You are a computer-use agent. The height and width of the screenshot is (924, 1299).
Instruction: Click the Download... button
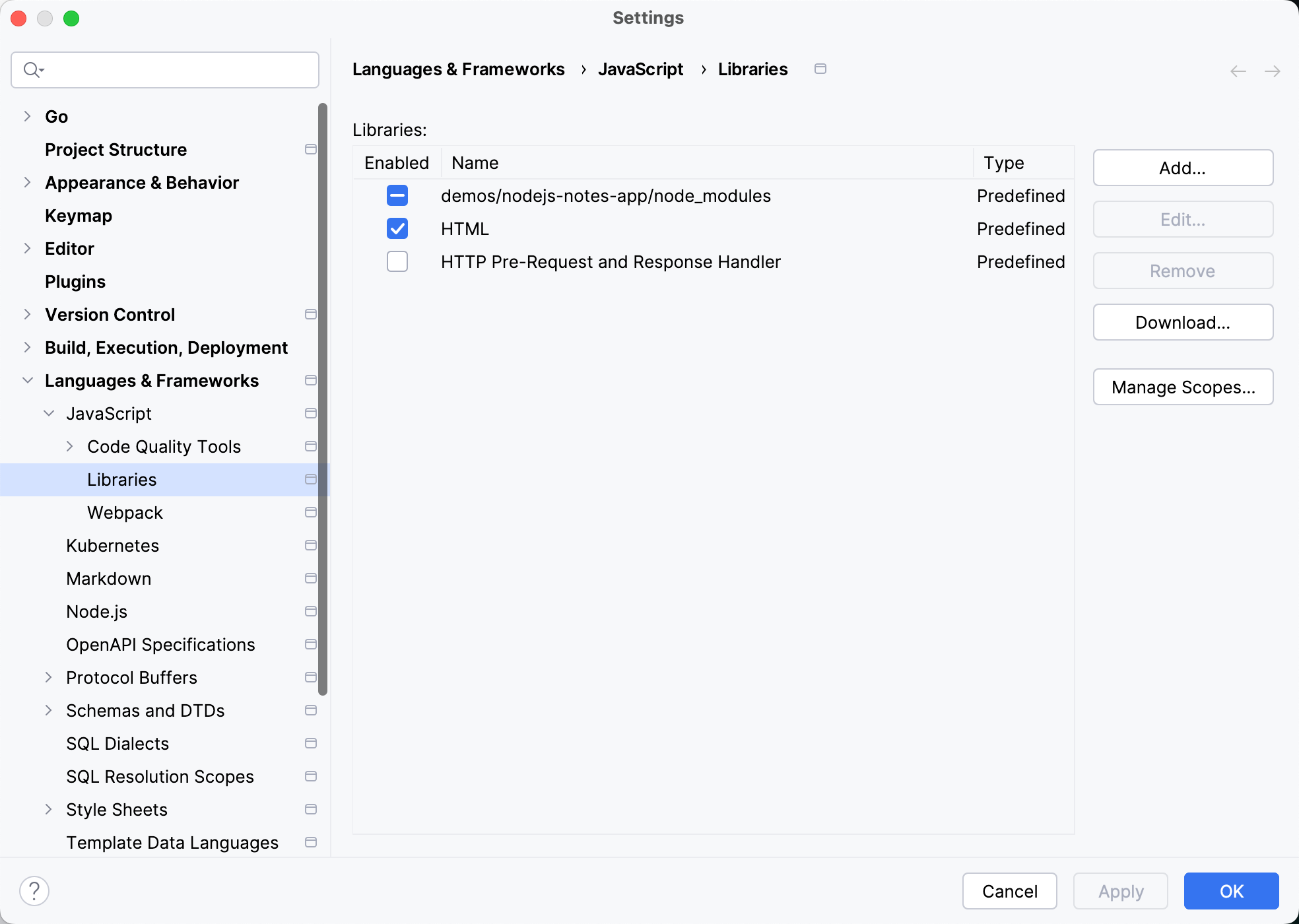click(x=1182, y=322)
